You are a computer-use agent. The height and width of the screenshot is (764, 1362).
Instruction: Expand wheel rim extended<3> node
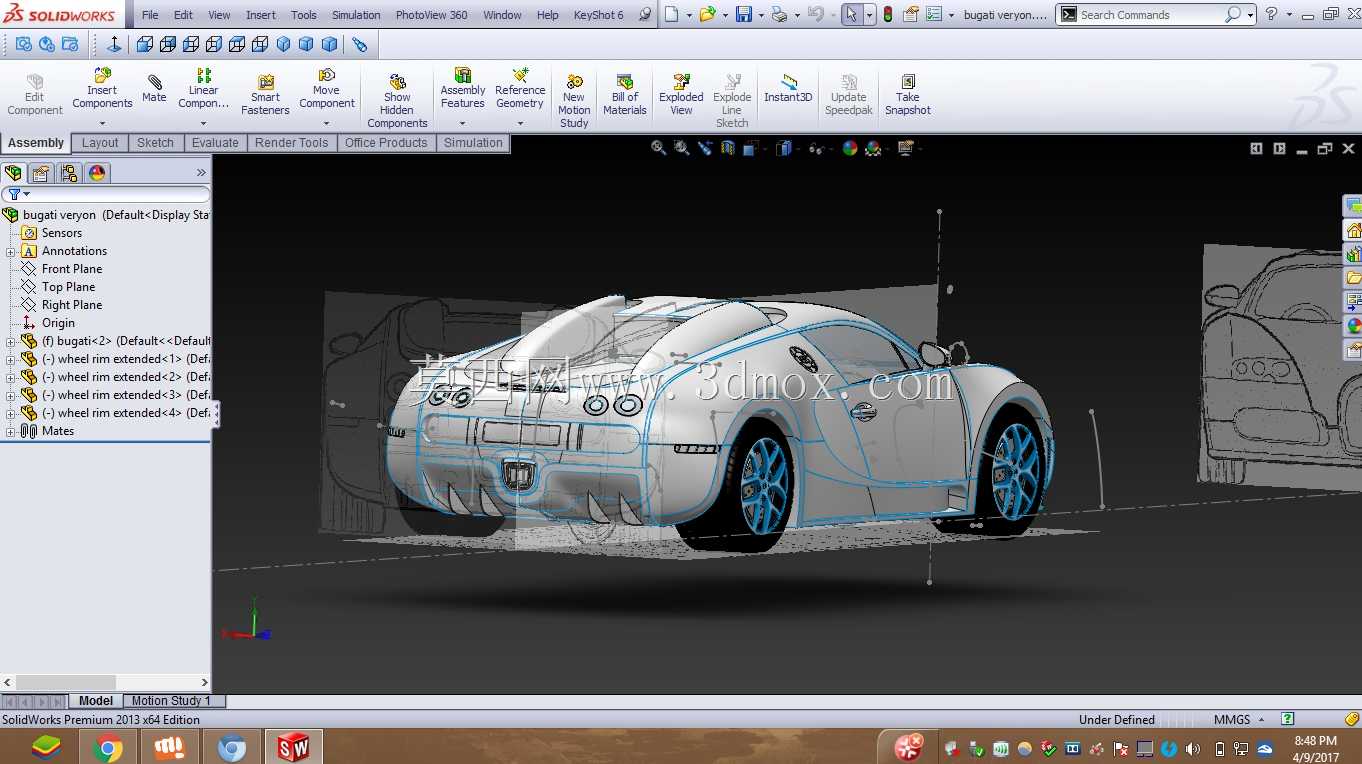(x=11, y=395)
